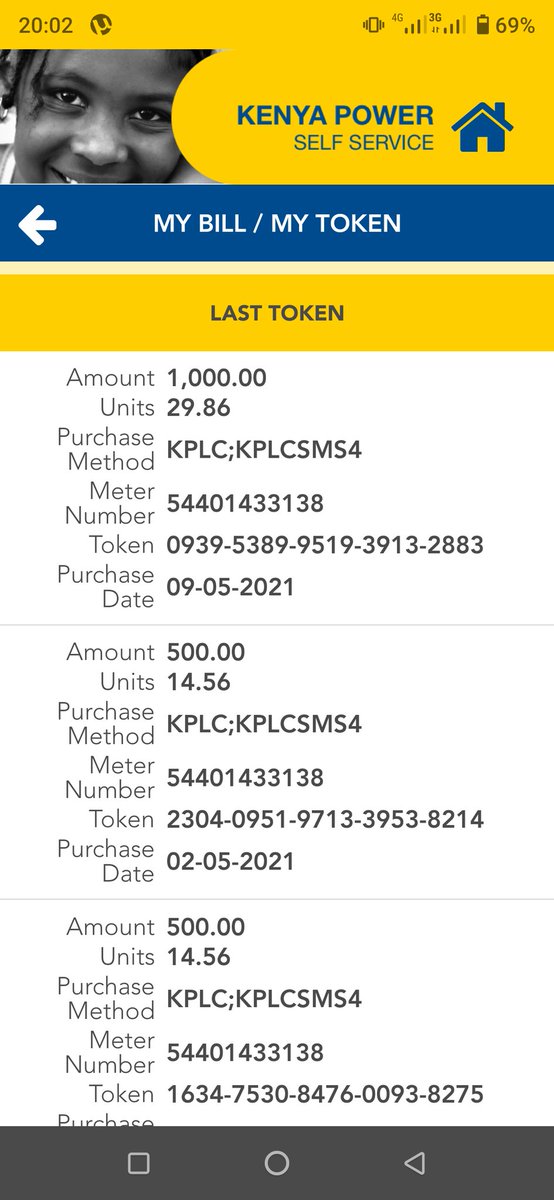This screenshot has width=554, height=1200.
Task: Tap the back arrow icon
Action: (x=38, y=224)
